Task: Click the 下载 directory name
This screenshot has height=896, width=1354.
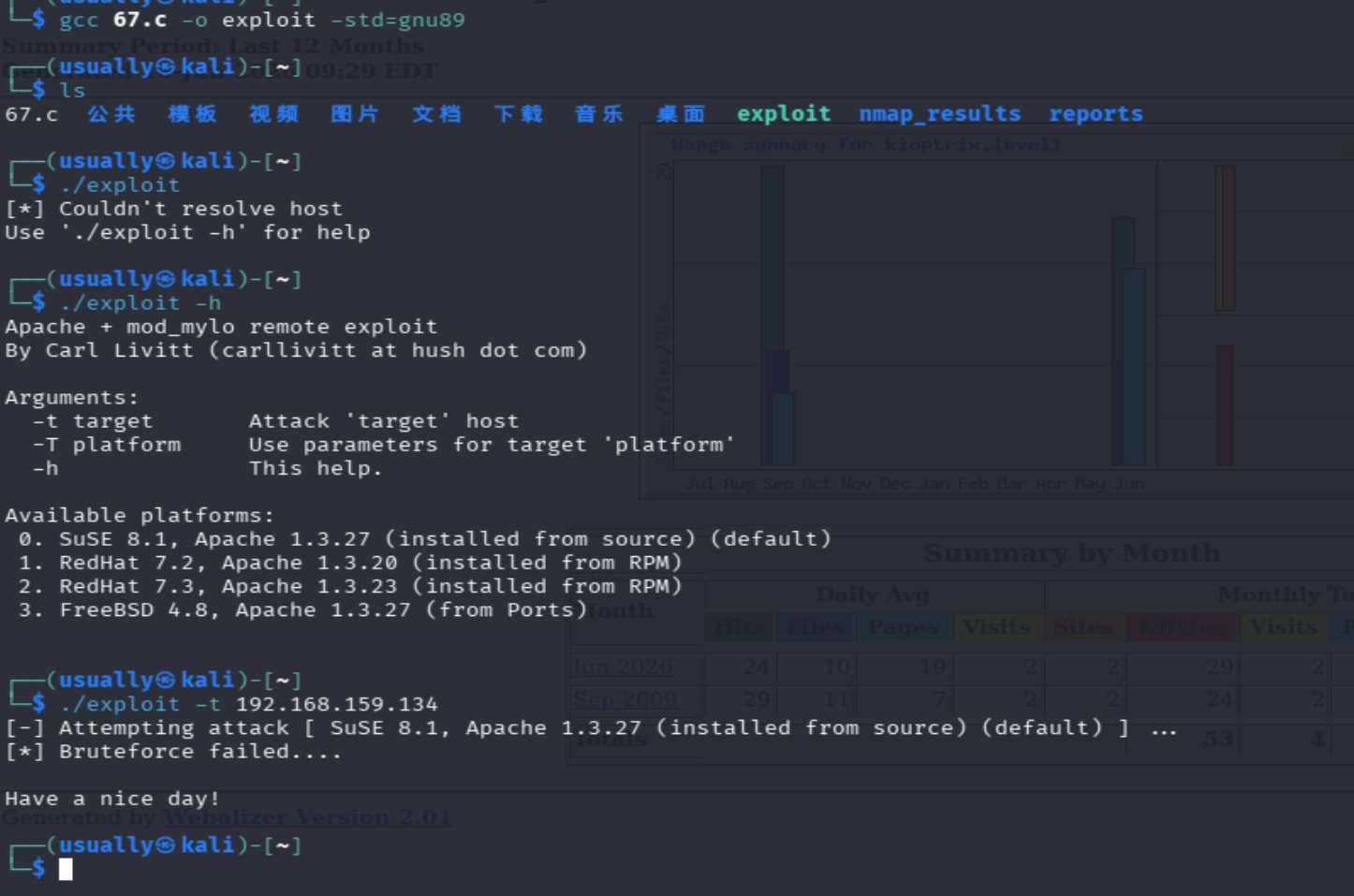Action: 519,114
